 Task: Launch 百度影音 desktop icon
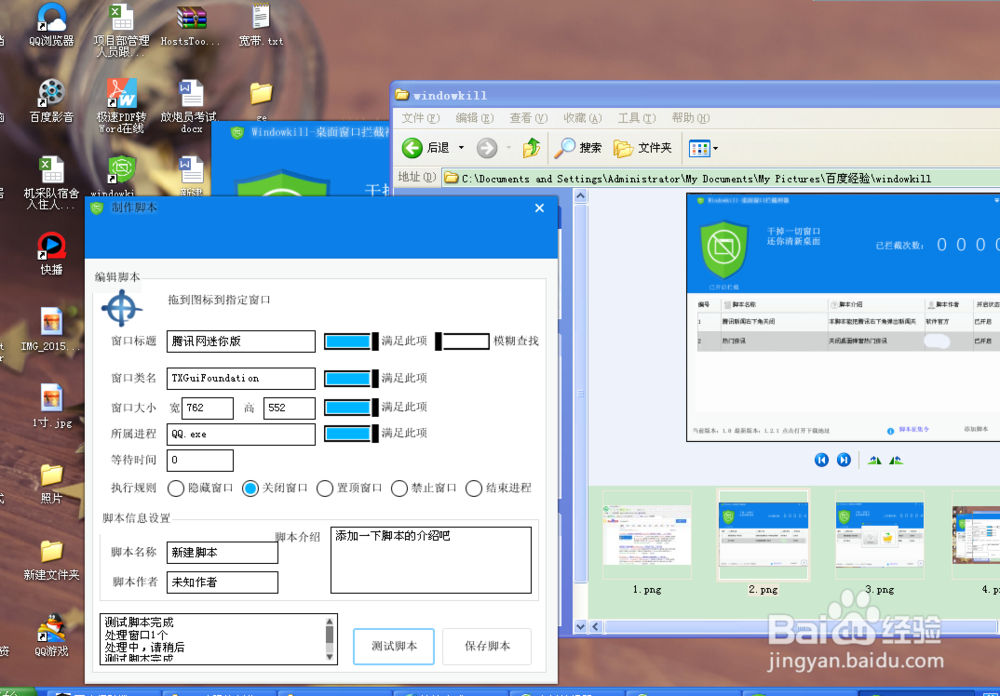tap(52, 101)
